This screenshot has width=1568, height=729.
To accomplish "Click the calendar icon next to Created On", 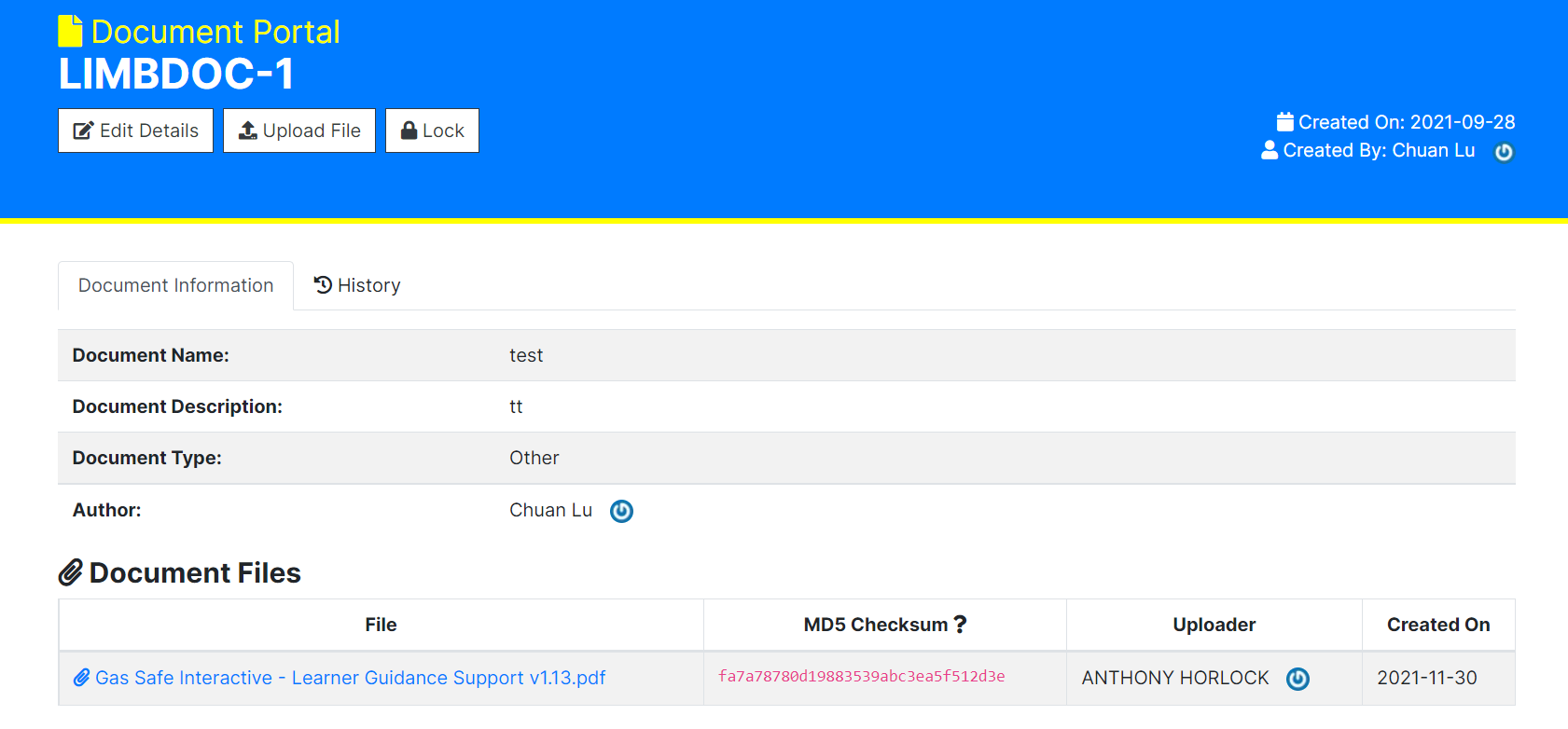I will (x=1285, y=122).
